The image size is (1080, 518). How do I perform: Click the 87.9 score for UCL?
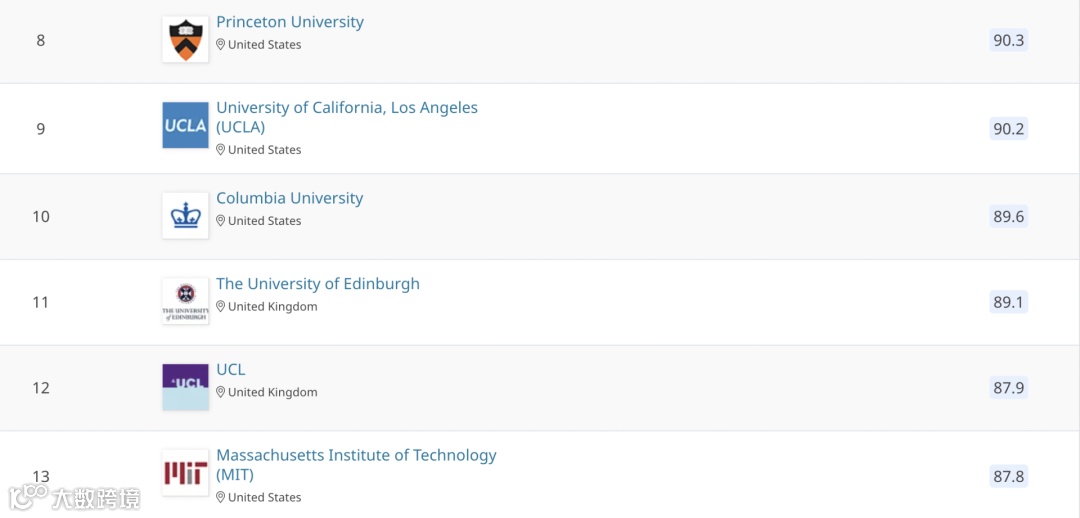(1008, 388)
